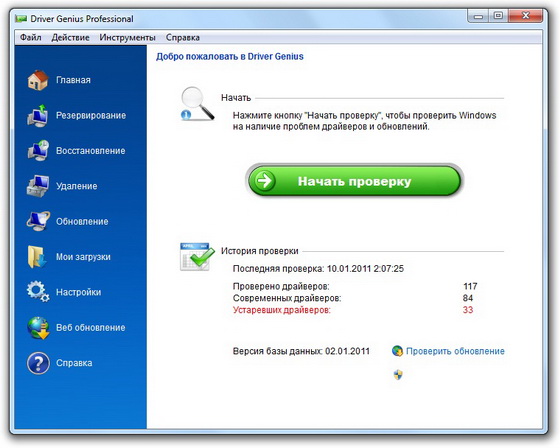Viewport: 560px width, 448px height.
Task: Open the Справка question mark icon
Action: tap(38, 363)
